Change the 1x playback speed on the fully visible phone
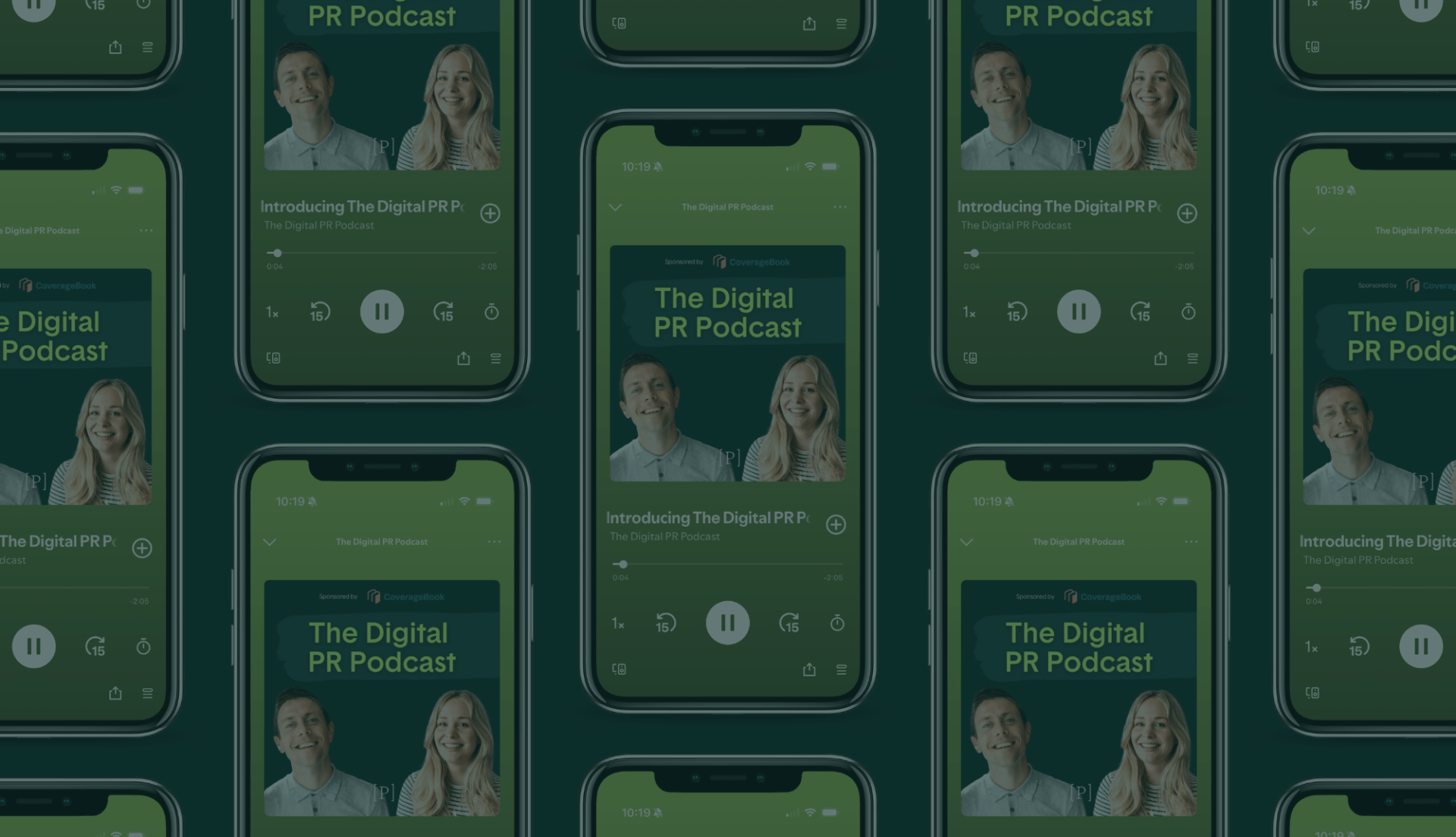 [618, 624]
